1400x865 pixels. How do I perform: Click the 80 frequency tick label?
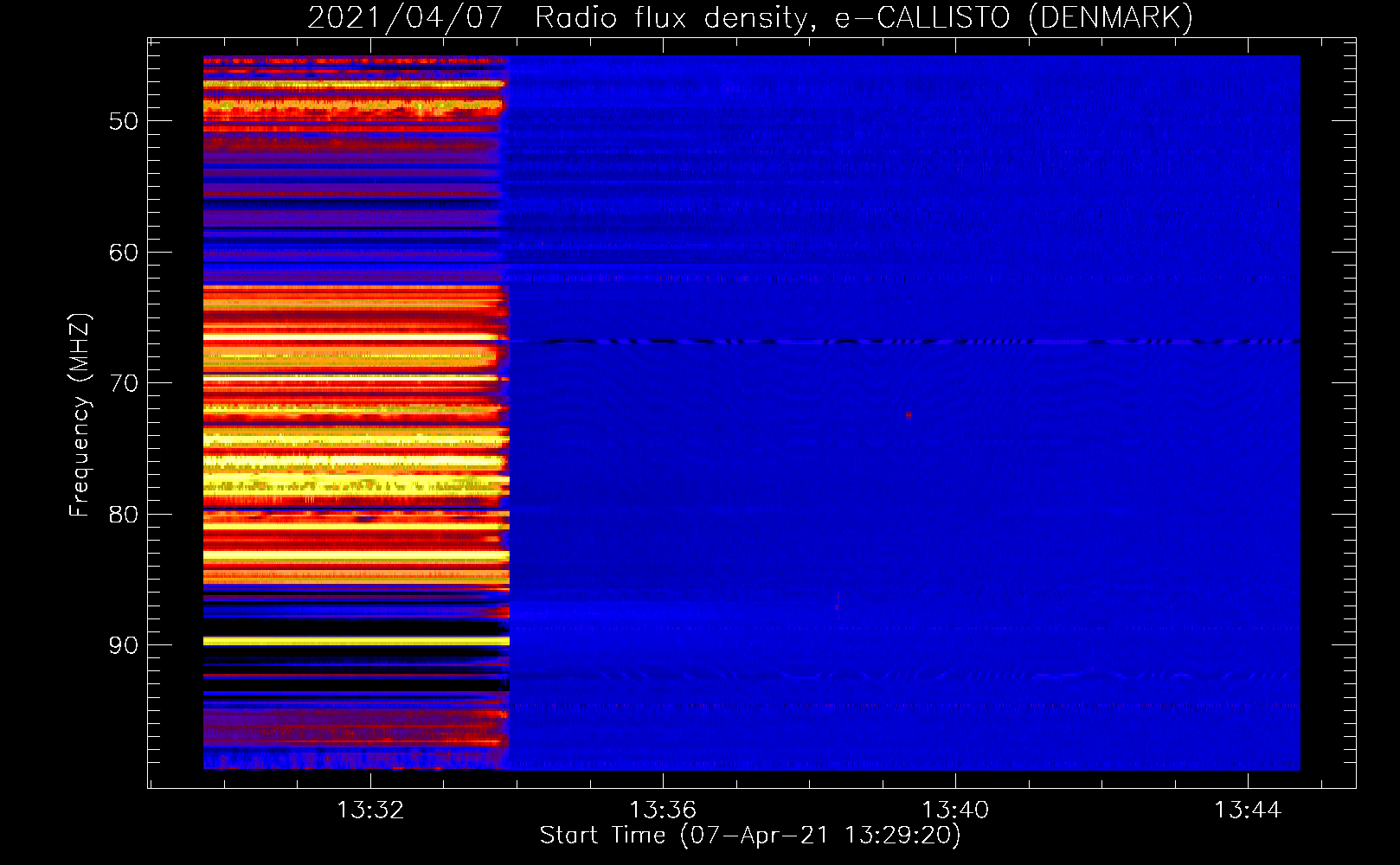tap(124, 515)
